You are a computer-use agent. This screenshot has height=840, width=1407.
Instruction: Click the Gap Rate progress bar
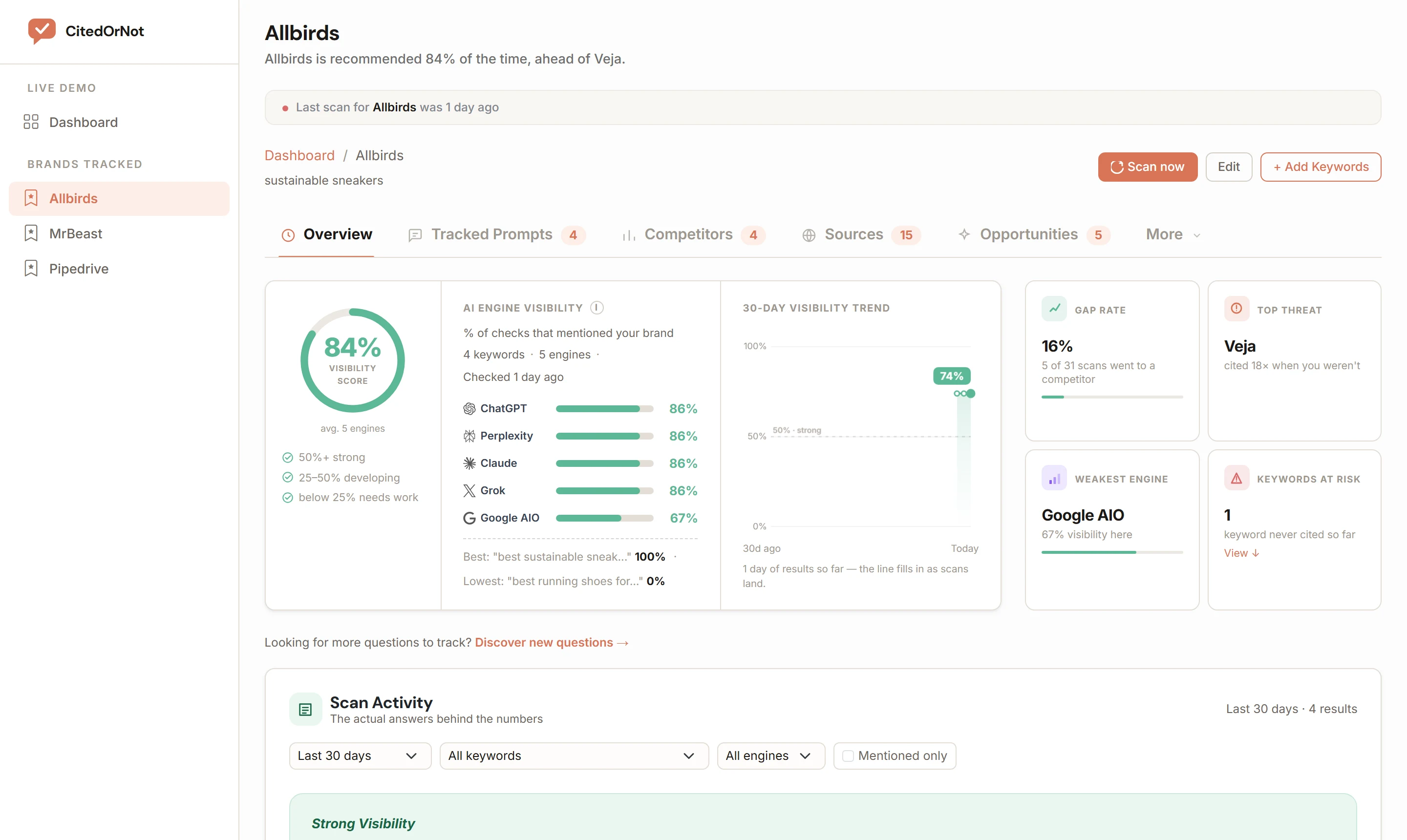[x=1112, y=397]
